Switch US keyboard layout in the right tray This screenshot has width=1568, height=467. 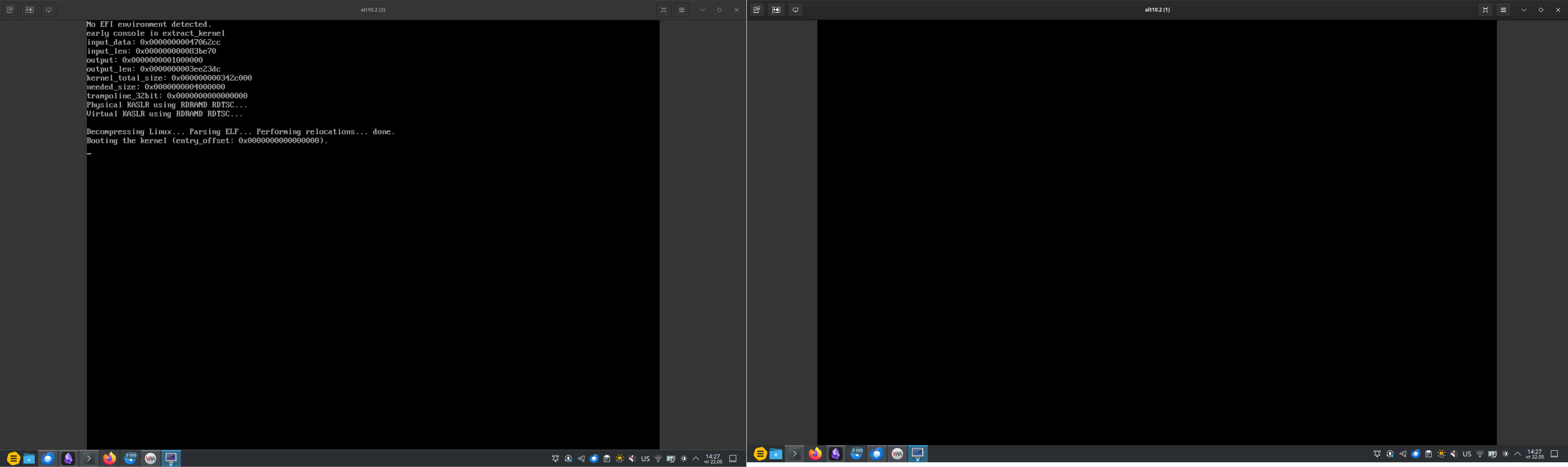pos(1467,454)
